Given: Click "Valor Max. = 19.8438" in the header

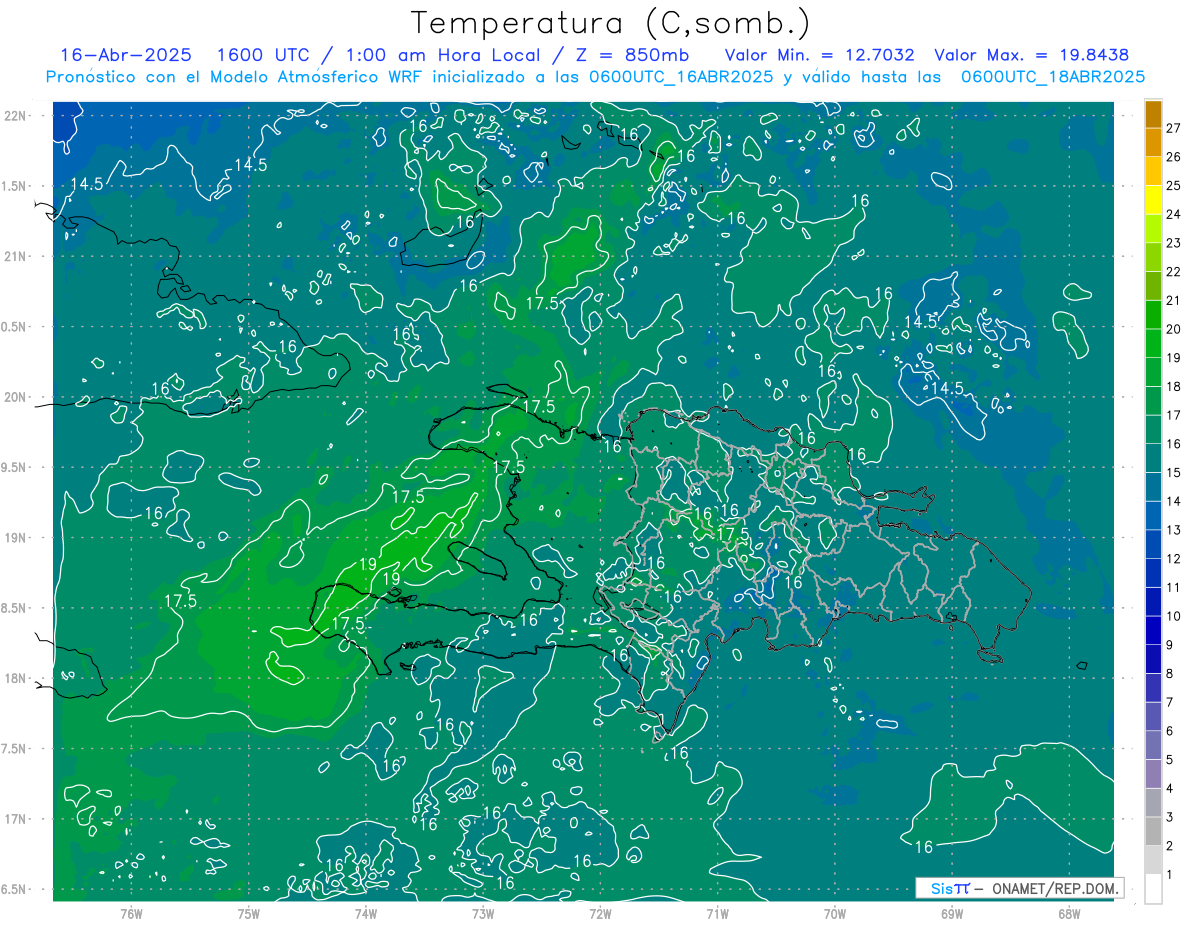Looking at the screenshot, I should pyautogui.click(x=1032, y=55).
